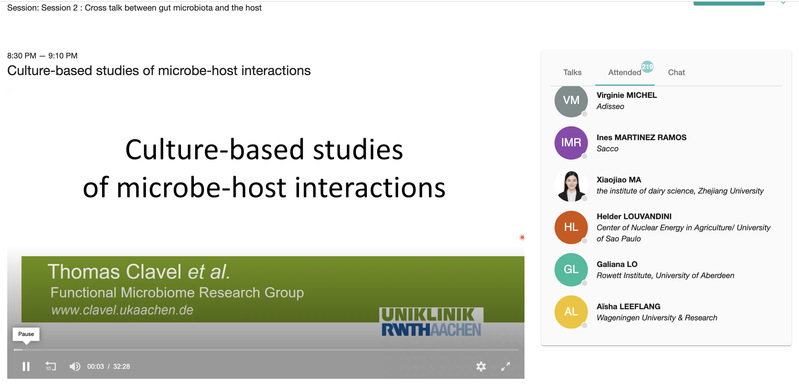Switch to the Talks tab
Viewport: 799px width, 391px height.
coord(572,72)
